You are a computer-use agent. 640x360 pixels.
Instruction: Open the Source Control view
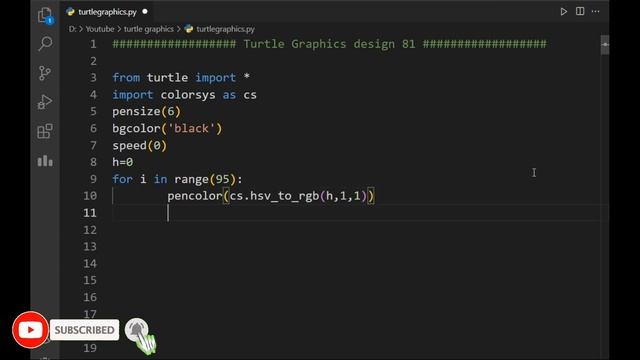[45, 73]
